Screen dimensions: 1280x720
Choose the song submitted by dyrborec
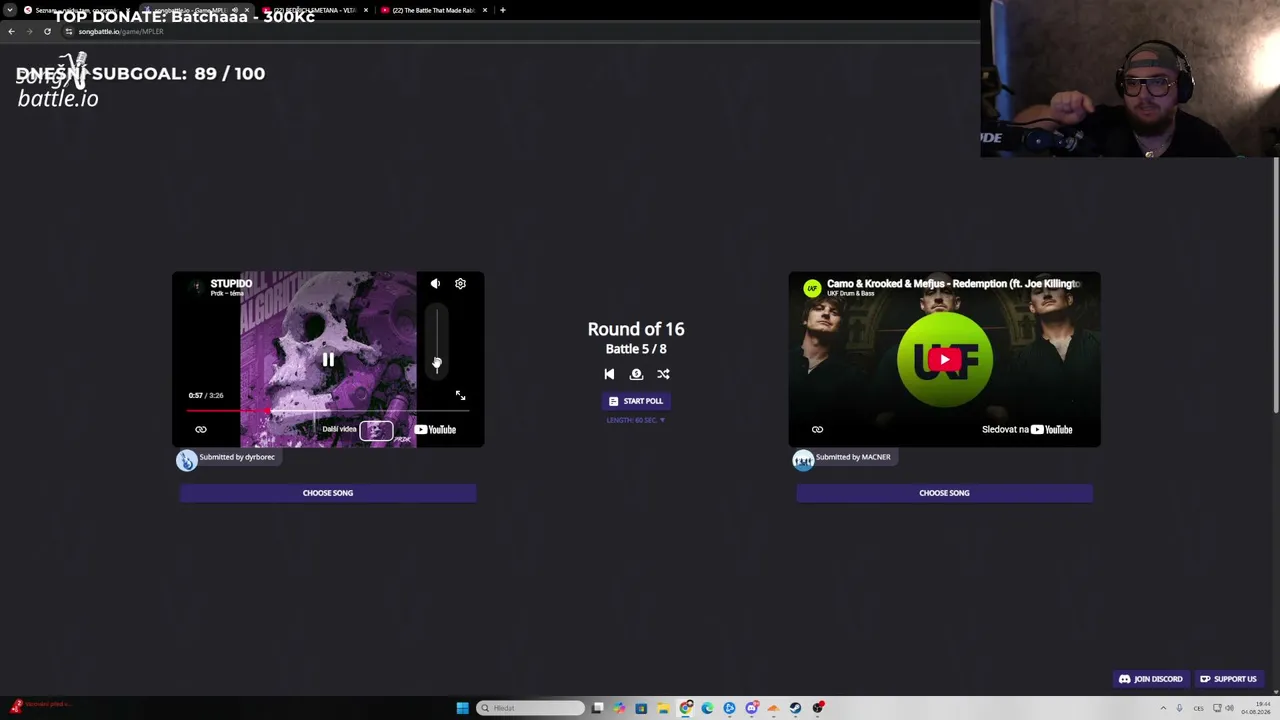click(x=328, y=493)
